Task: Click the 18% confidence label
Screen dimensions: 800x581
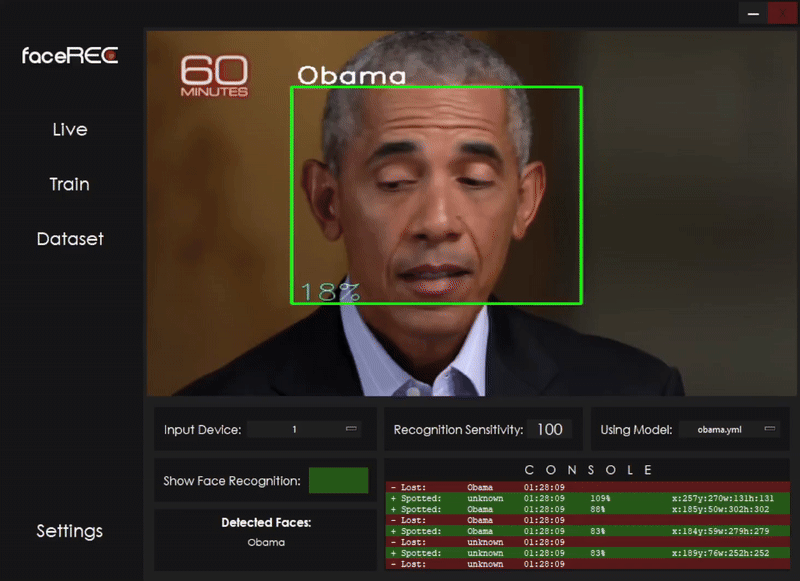Action: pos(328,291)
